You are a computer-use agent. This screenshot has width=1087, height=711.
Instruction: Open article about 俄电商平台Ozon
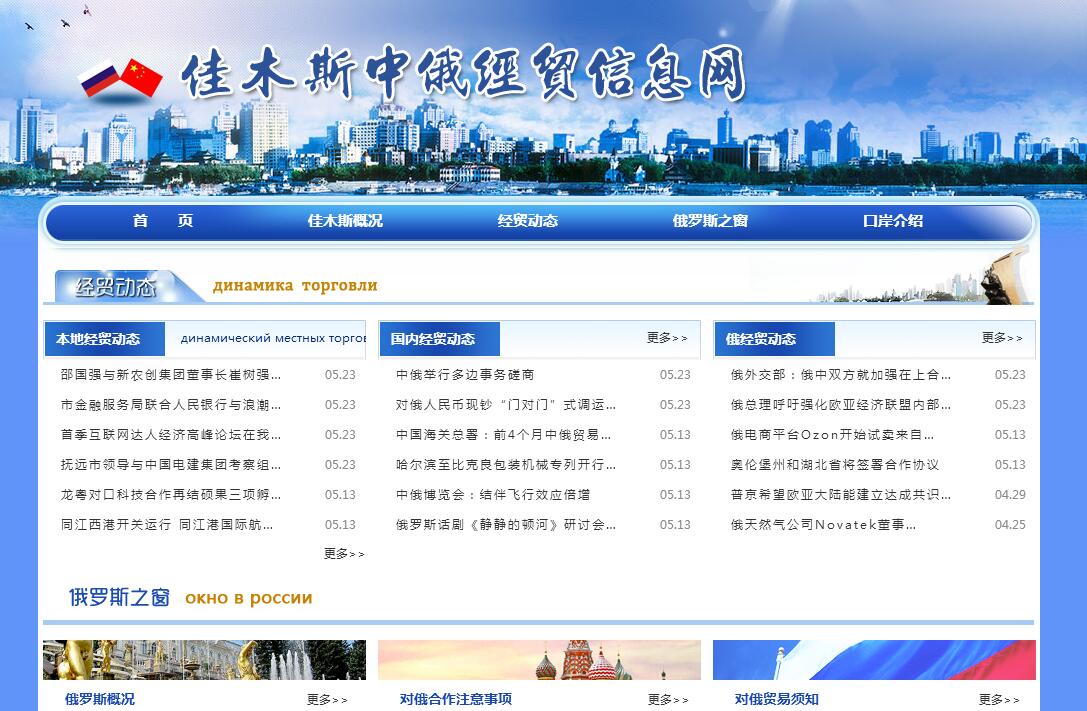832,435
